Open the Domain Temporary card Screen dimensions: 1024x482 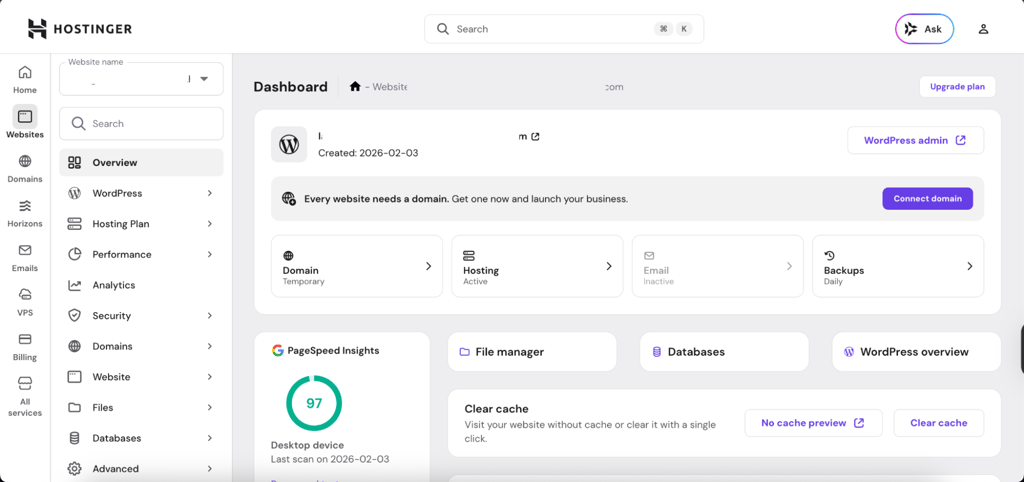(x=357, y=266)
